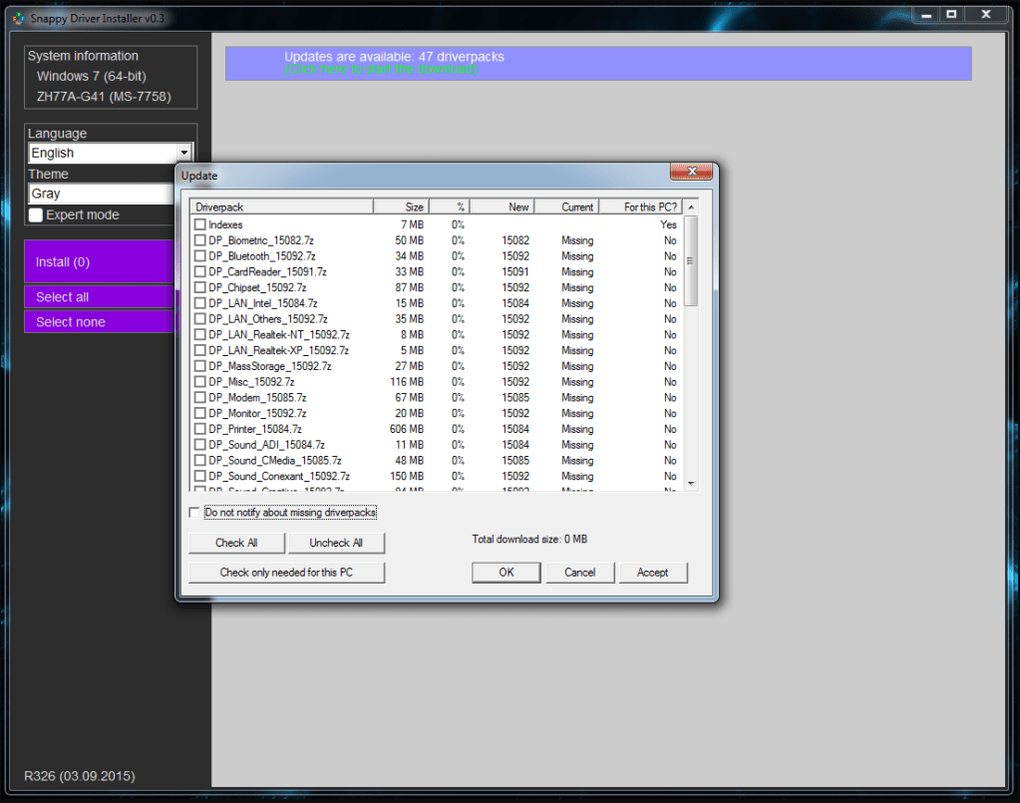The image size is (1020, 803).
Task: Select the DP_Monitor_15092.7z row name
Action: 257,413
